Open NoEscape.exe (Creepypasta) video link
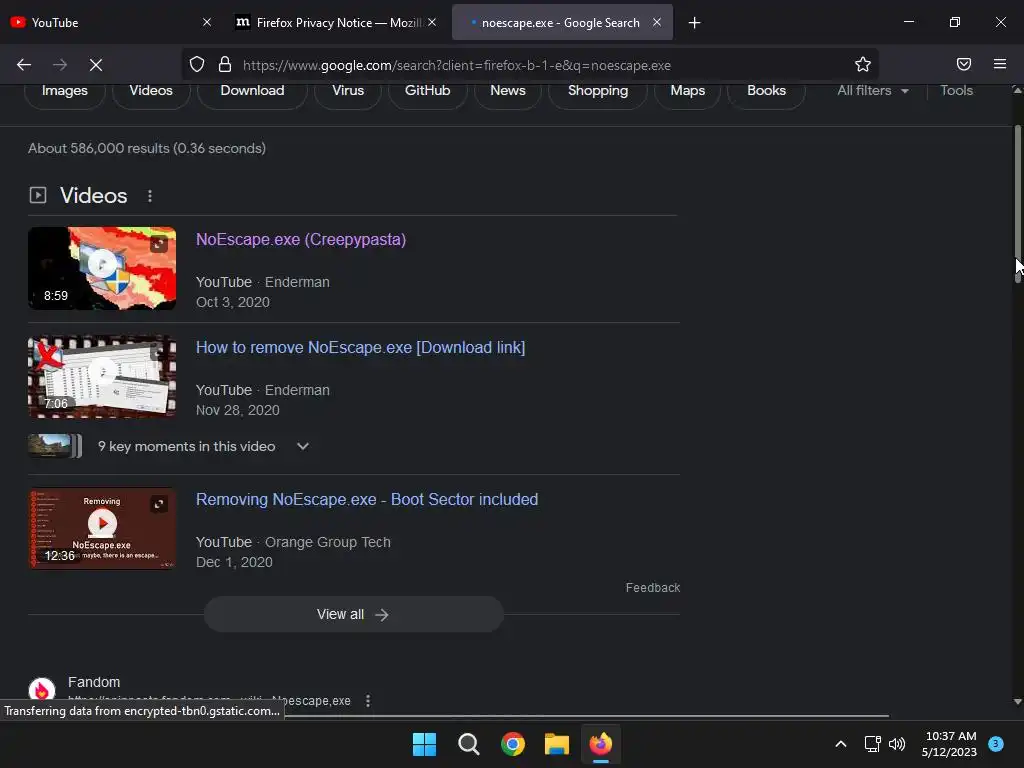Screen dimensions: 1024x768 pyautogui.click(x=300, y=240)
